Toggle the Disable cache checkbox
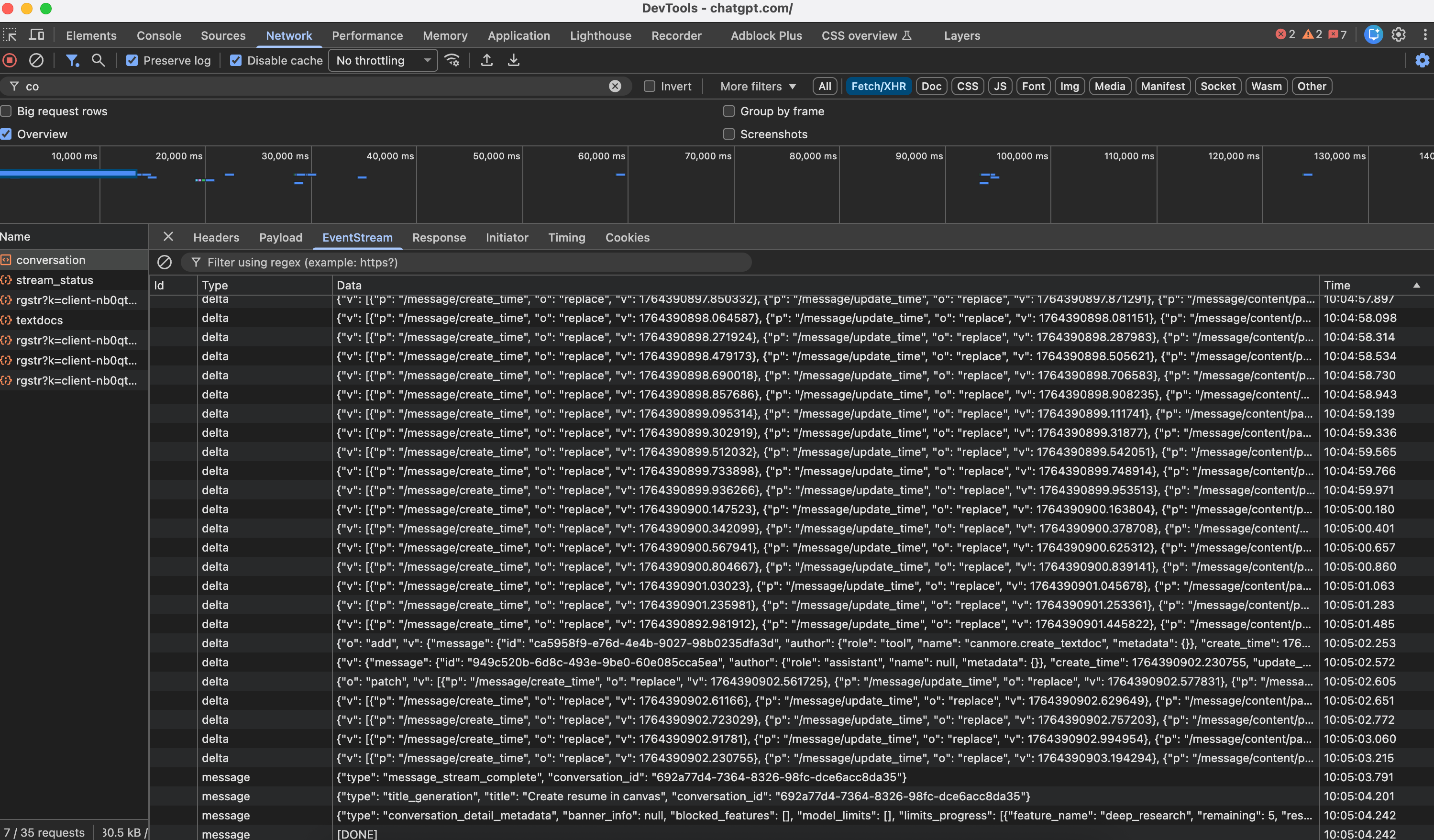The width and height of the screenshot is (1434, 840). click(236, 60)
